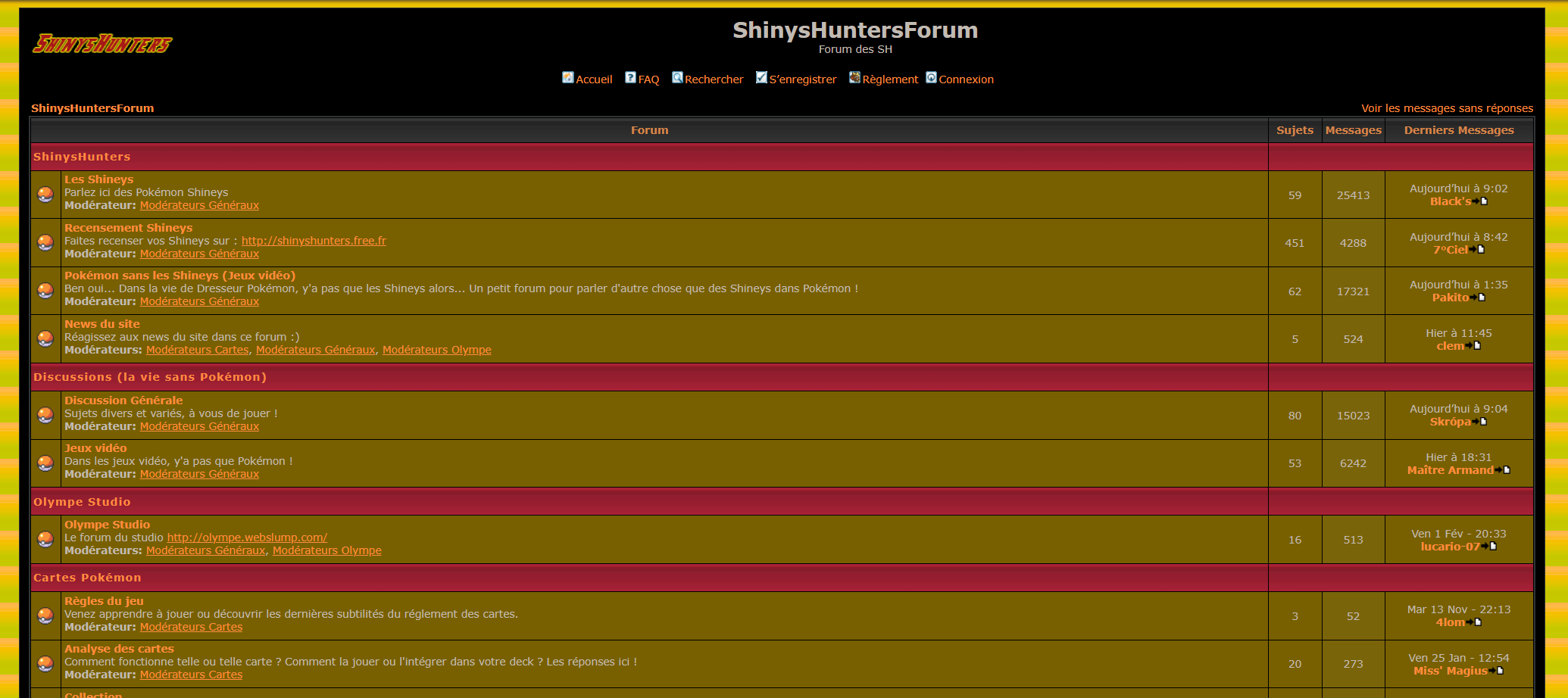The image size is (1568, 698).
Task: Open the shinyshunters.free.fr link
Action: pos(314,241)
